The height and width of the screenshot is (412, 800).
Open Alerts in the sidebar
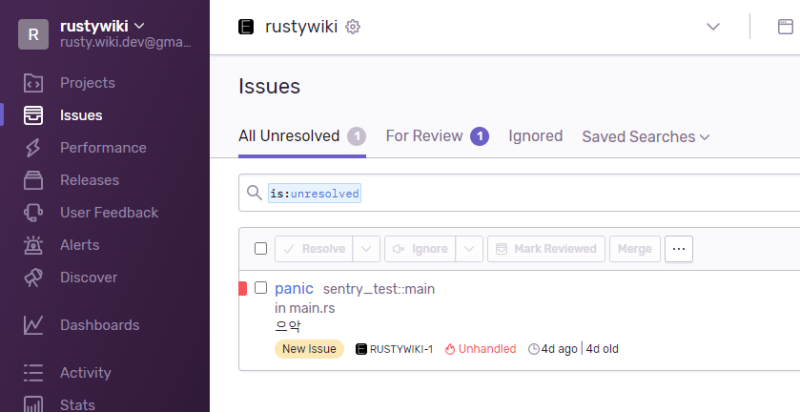coord(80,245)
